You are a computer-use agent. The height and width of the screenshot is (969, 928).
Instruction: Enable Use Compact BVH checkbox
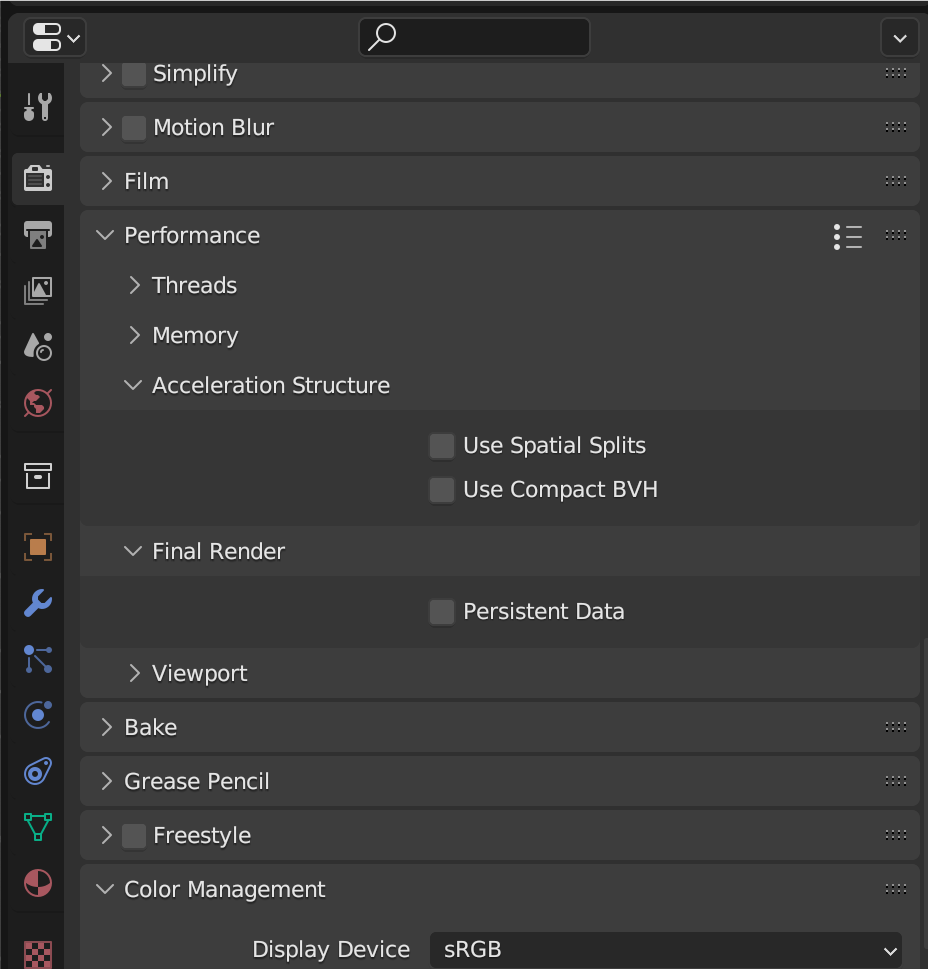click(442, 489)
